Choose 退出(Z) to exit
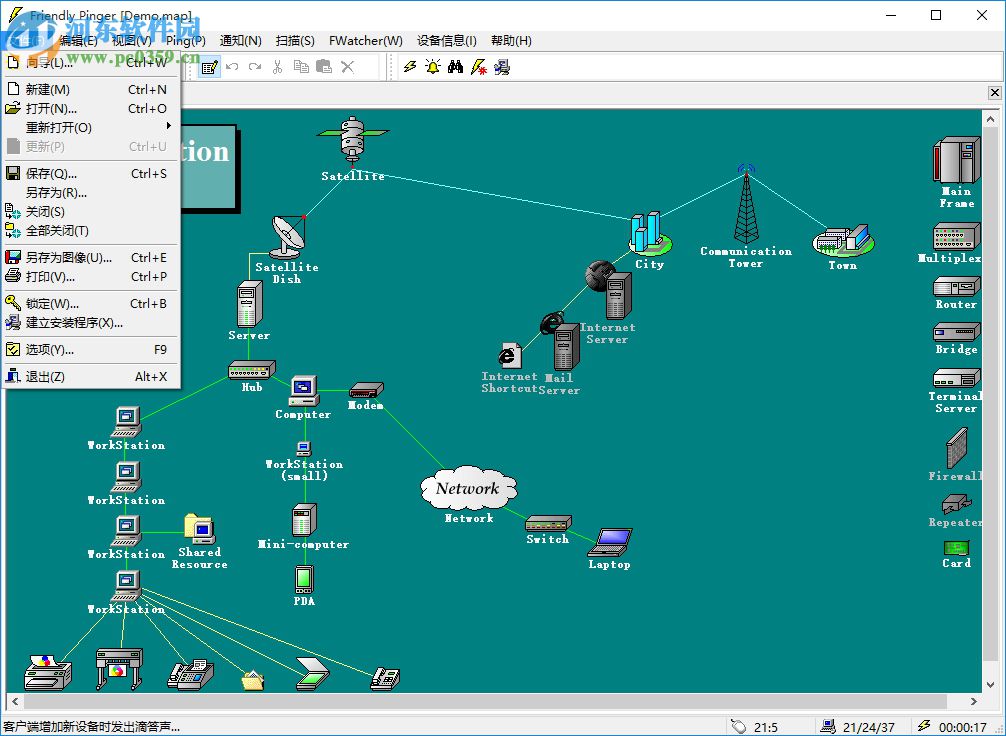1006x736 pixels. pos(90,377)
